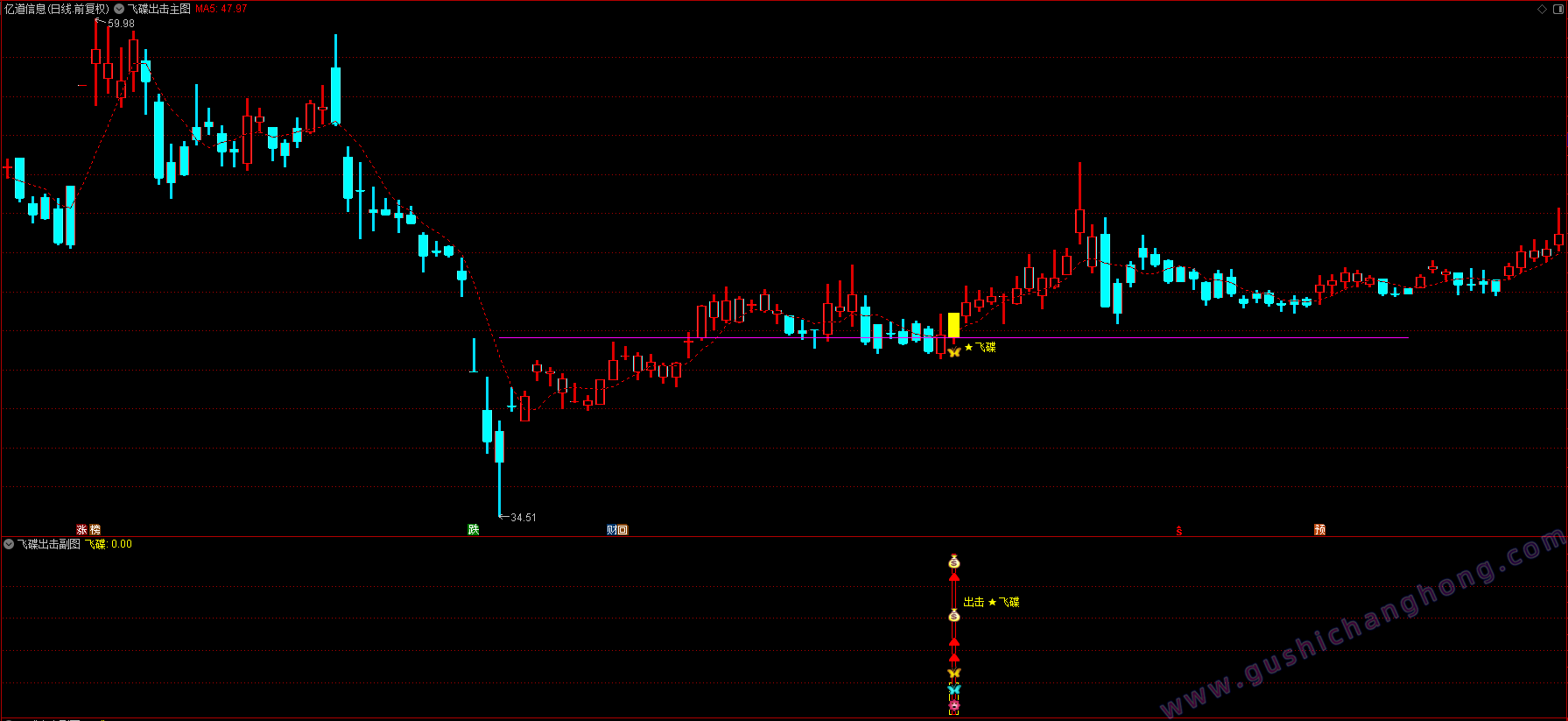Click the MA5: 47.97 value label

coord(221,9)
